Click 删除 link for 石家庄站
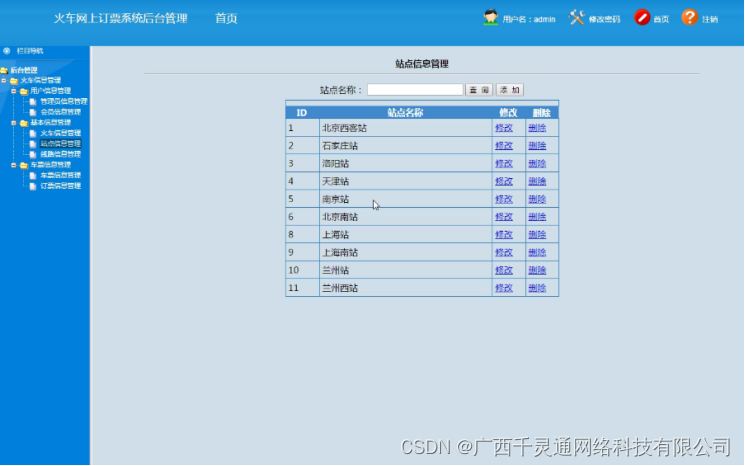The height and width of the screenshot is (466, 745). 537,145
